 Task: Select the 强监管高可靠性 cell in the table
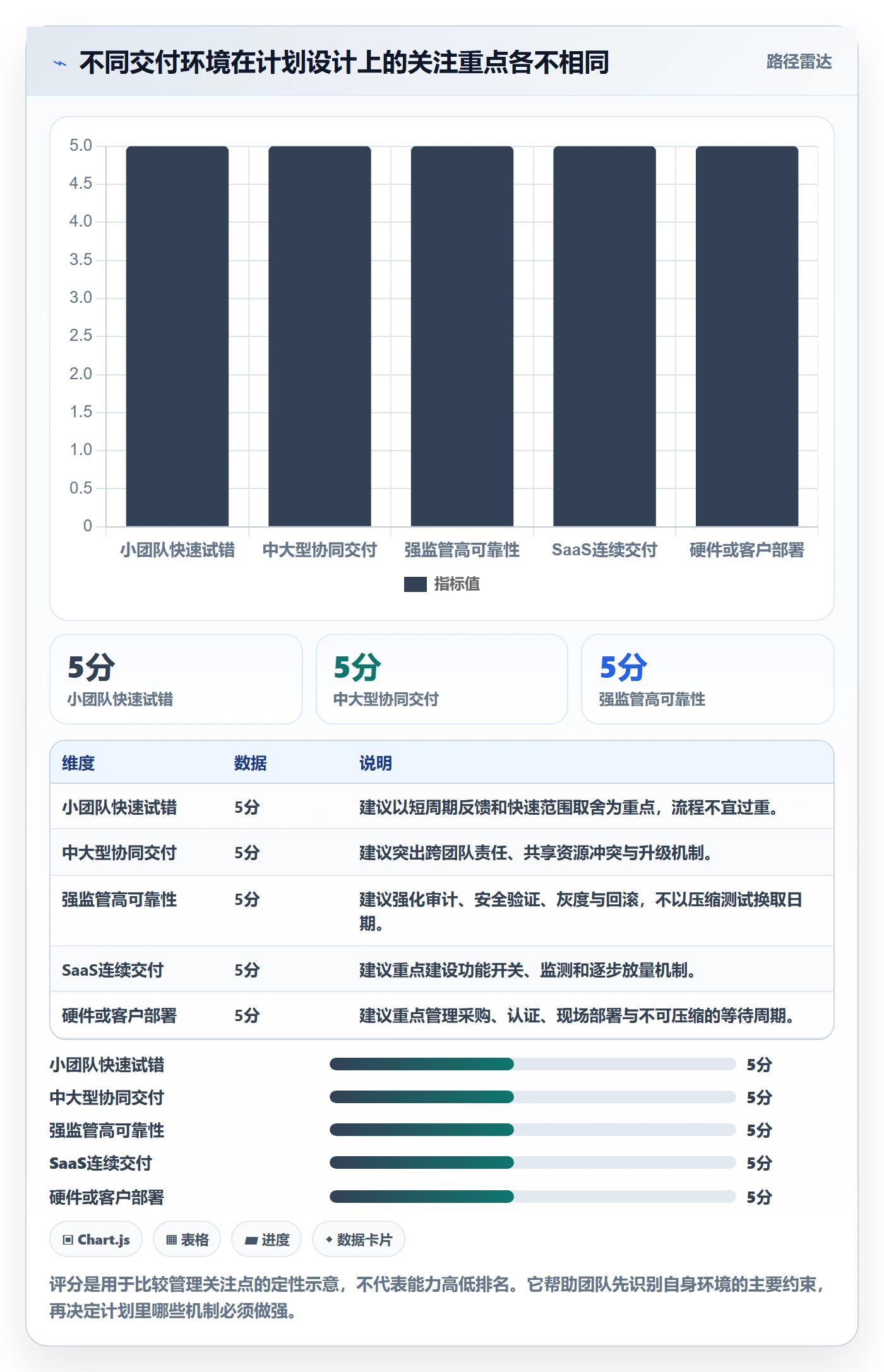pos(119,900)
